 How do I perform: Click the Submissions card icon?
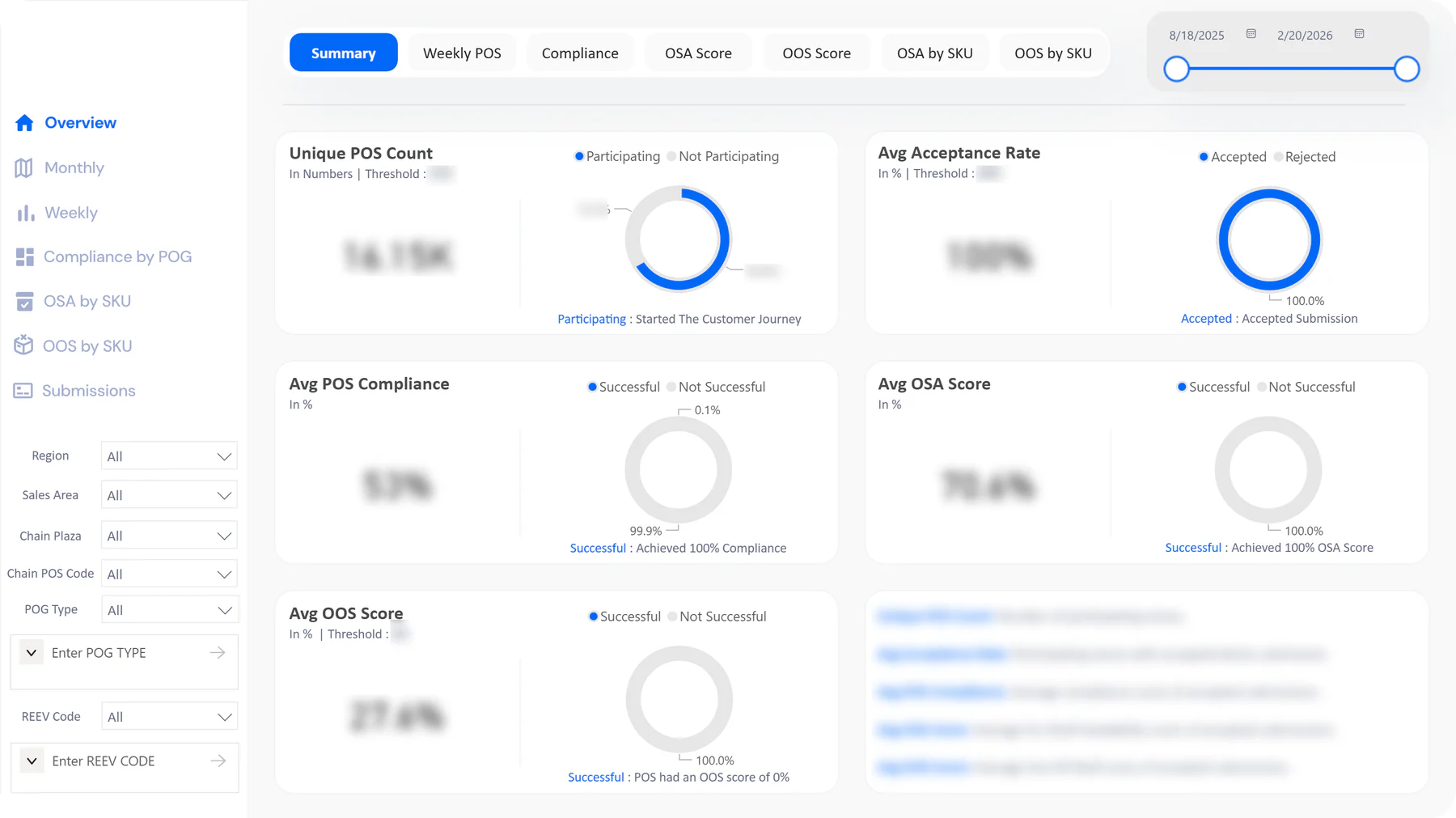(23, 391)
